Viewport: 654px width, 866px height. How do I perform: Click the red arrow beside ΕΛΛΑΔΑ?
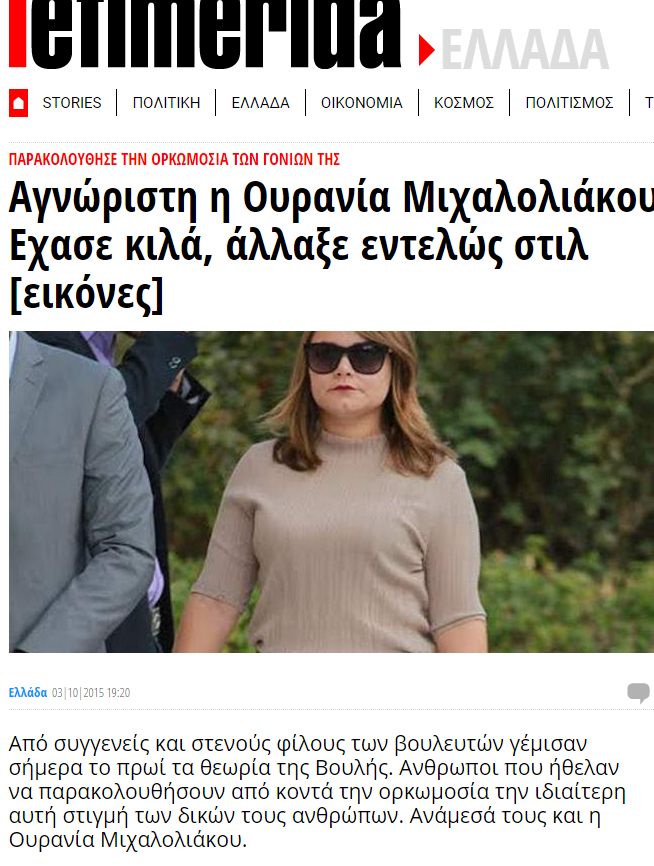(426, 50)
